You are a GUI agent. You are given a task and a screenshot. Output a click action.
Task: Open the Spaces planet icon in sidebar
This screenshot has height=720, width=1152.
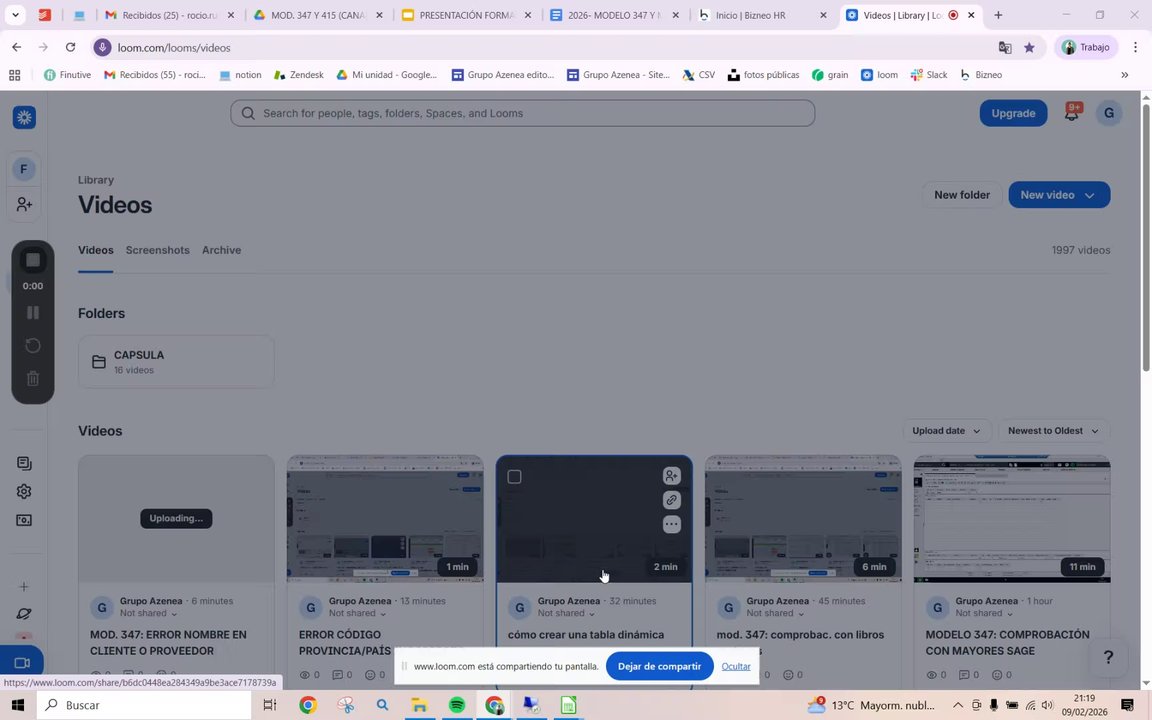pyautogui.click(x=24, y=613)
